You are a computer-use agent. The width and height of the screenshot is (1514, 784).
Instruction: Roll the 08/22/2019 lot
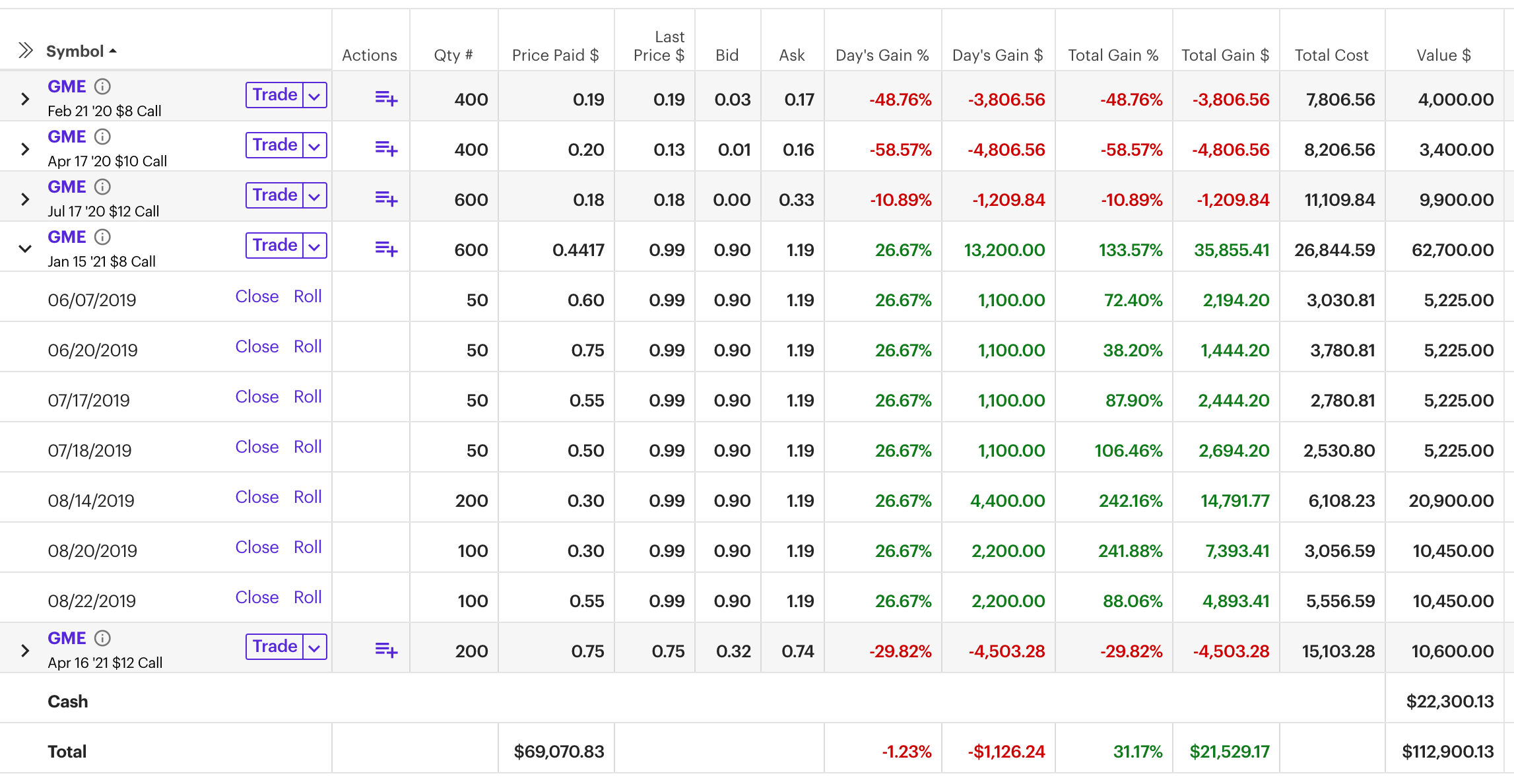click(x=308, y=597)
